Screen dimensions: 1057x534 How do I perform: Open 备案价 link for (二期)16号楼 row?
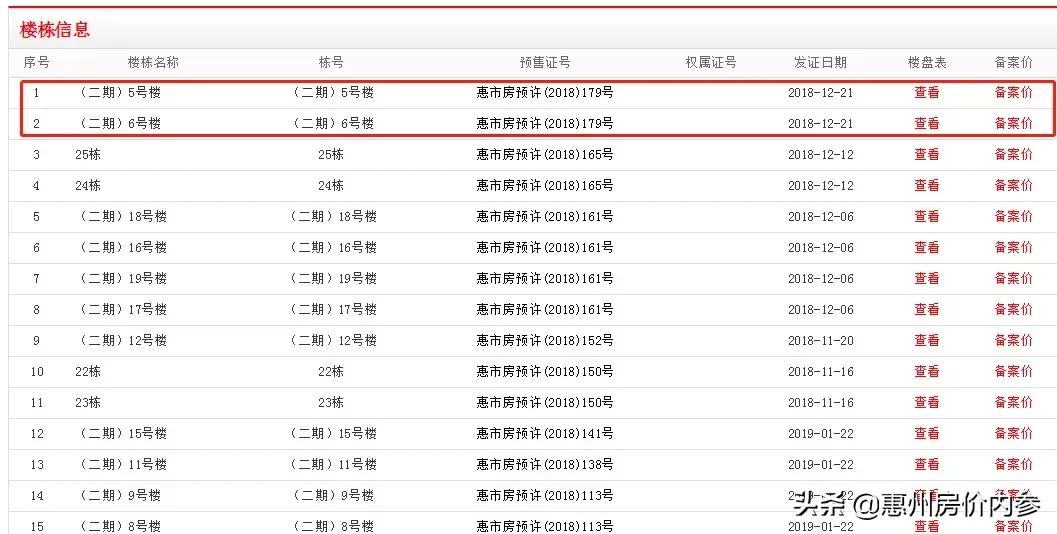click(x=1013, y=247)
